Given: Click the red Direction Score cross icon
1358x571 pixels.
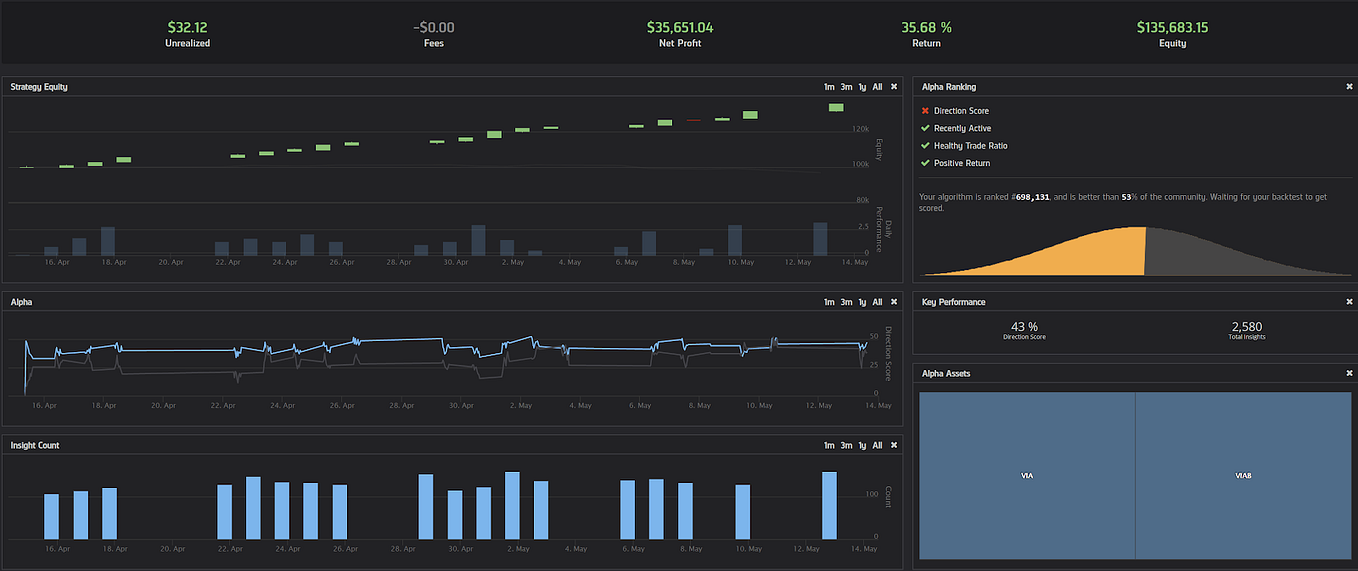Looking at the screenshot, I should [x=925, y=111].
